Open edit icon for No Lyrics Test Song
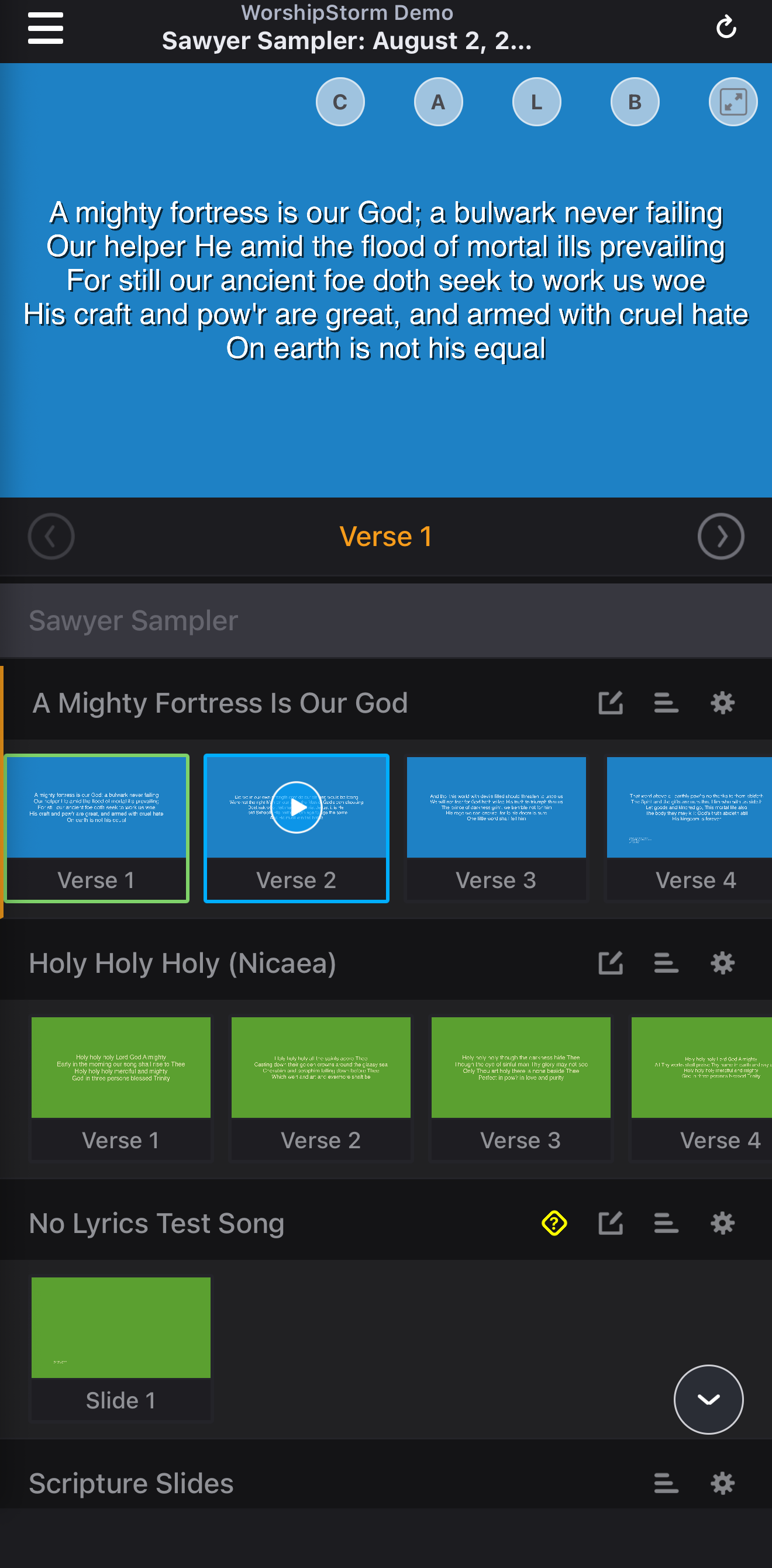 [x=611, y=1223]
